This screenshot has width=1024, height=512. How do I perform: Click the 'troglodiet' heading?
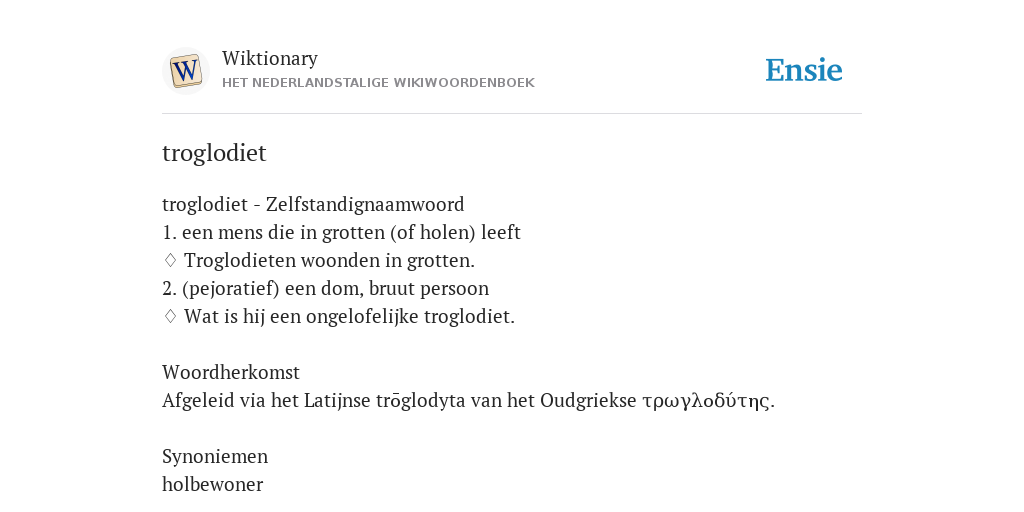[214, 153]
